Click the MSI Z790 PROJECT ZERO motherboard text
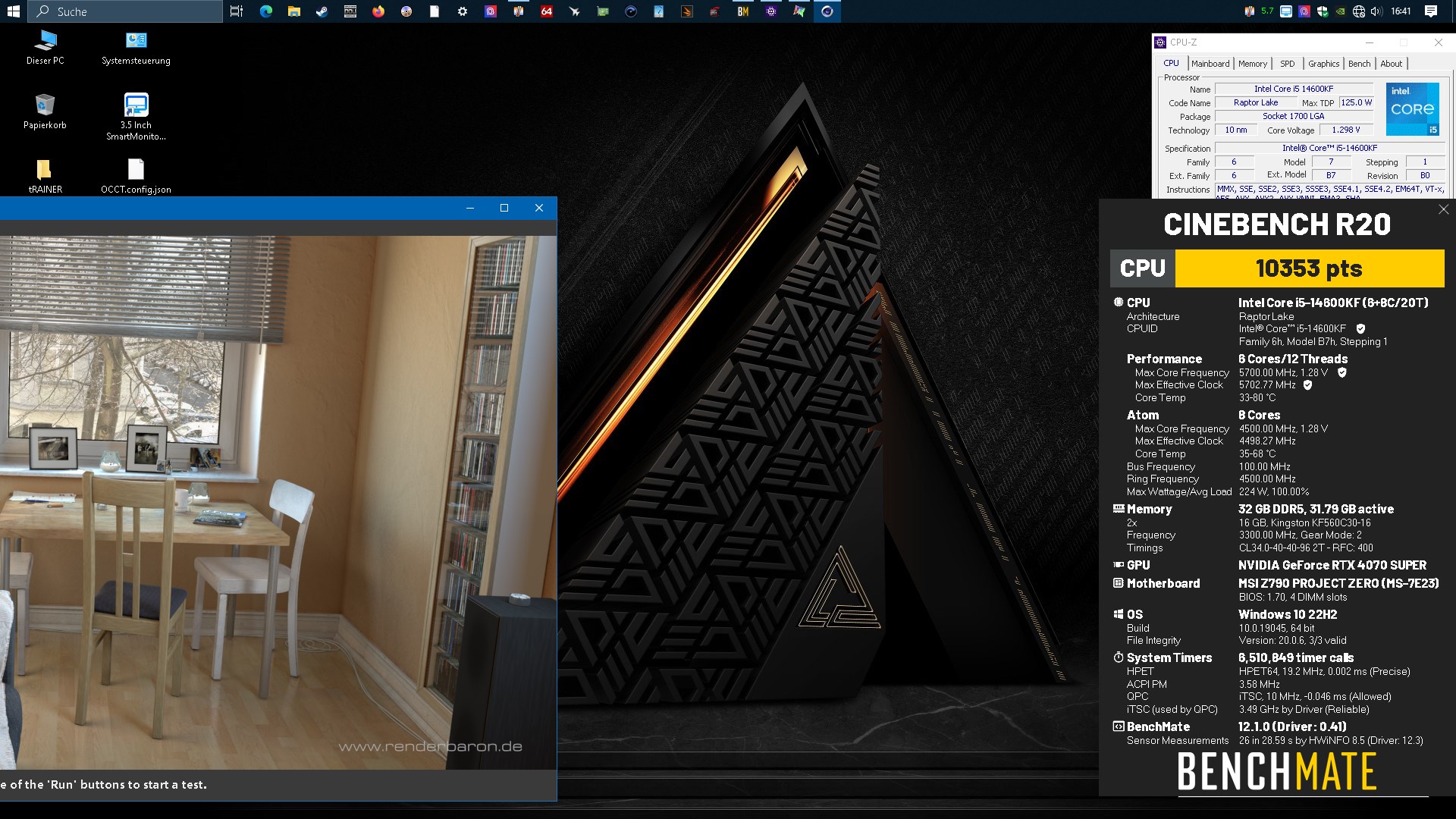1456x819 pixels. (1338, 584)
